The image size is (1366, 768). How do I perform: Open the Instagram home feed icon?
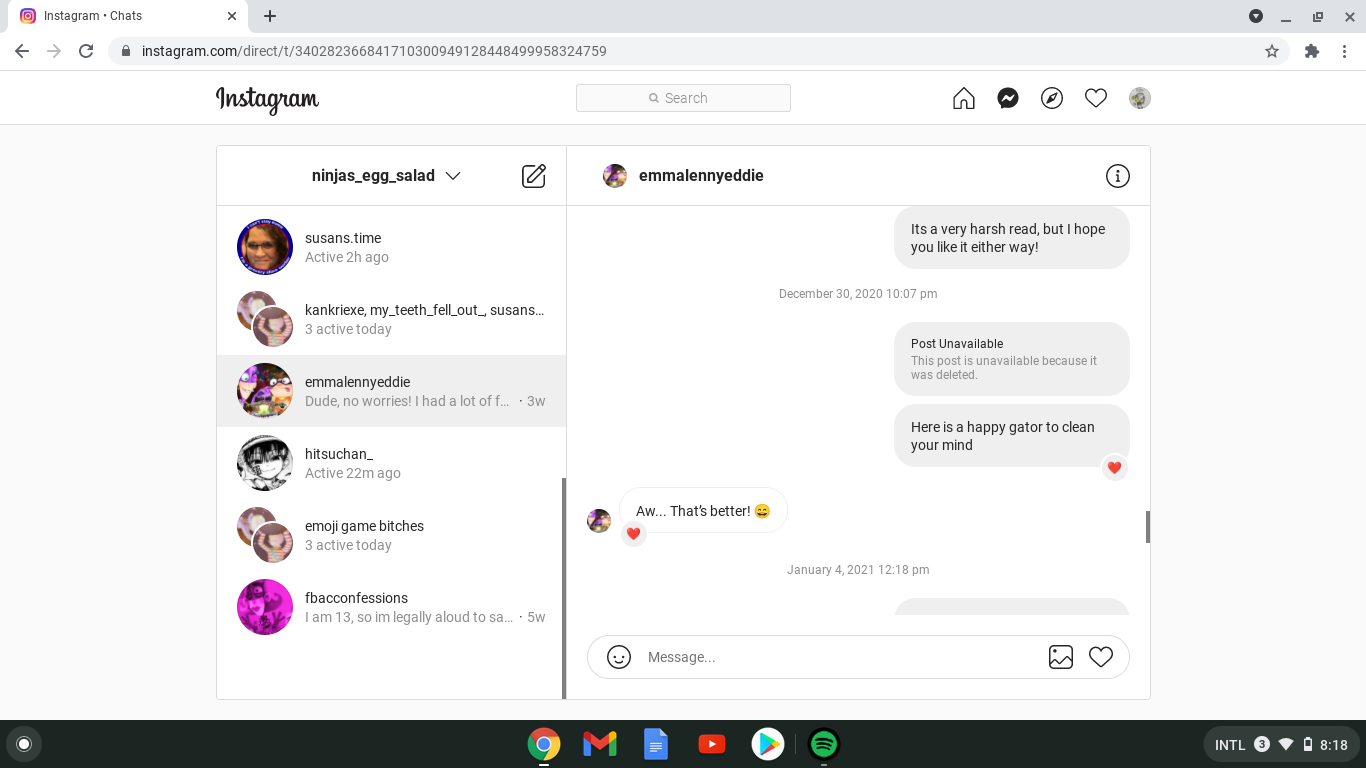[x=963, y=98]
